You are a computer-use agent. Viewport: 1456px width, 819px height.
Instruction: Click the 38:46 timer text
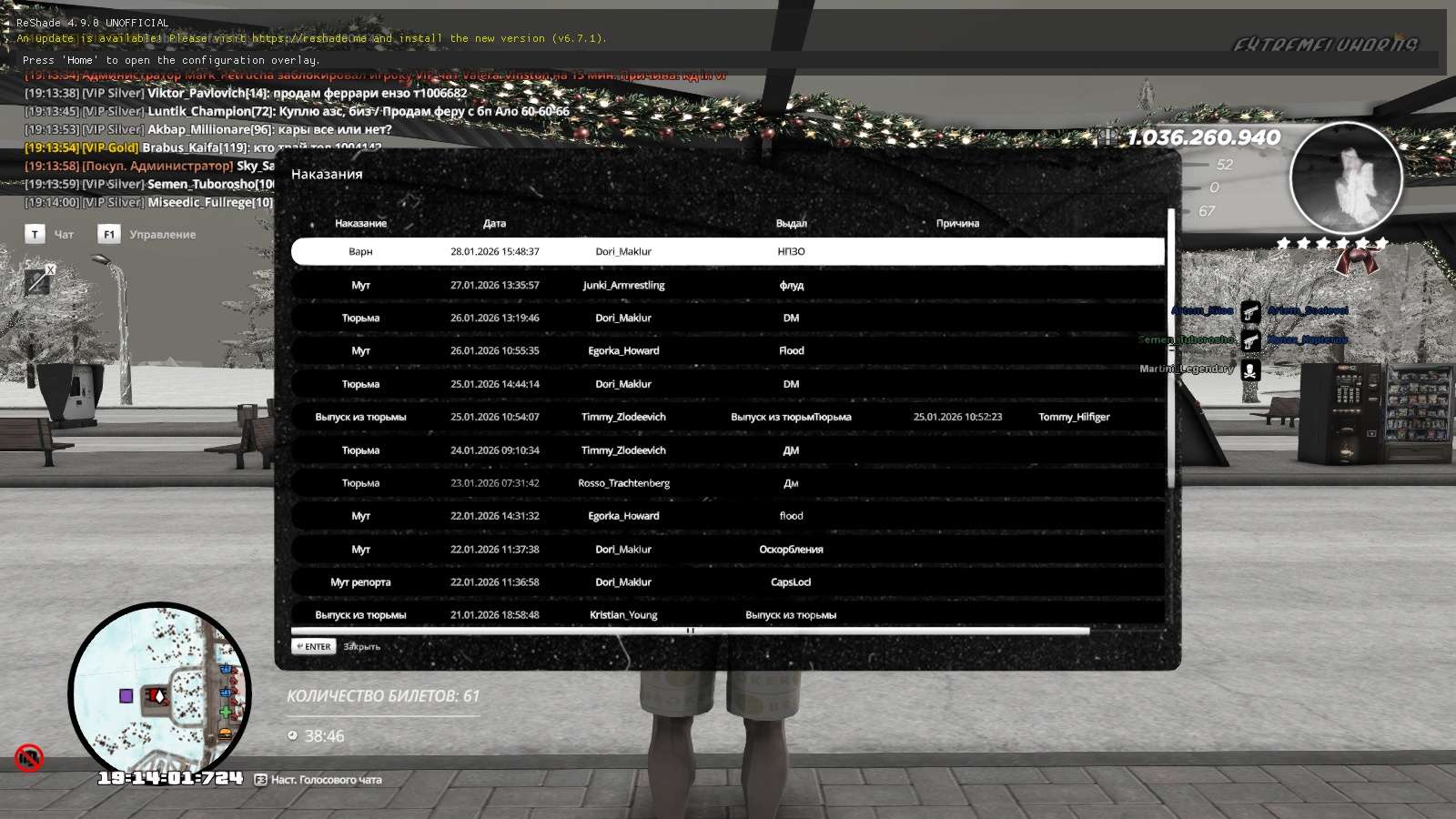pyautogui.click(x=324, y=736)
